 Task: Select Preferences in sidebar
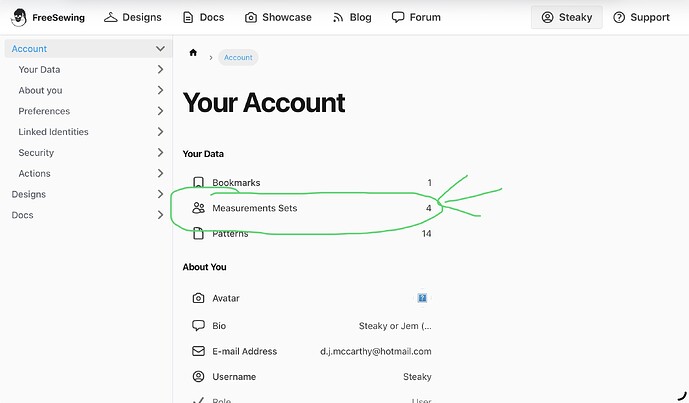44,111
